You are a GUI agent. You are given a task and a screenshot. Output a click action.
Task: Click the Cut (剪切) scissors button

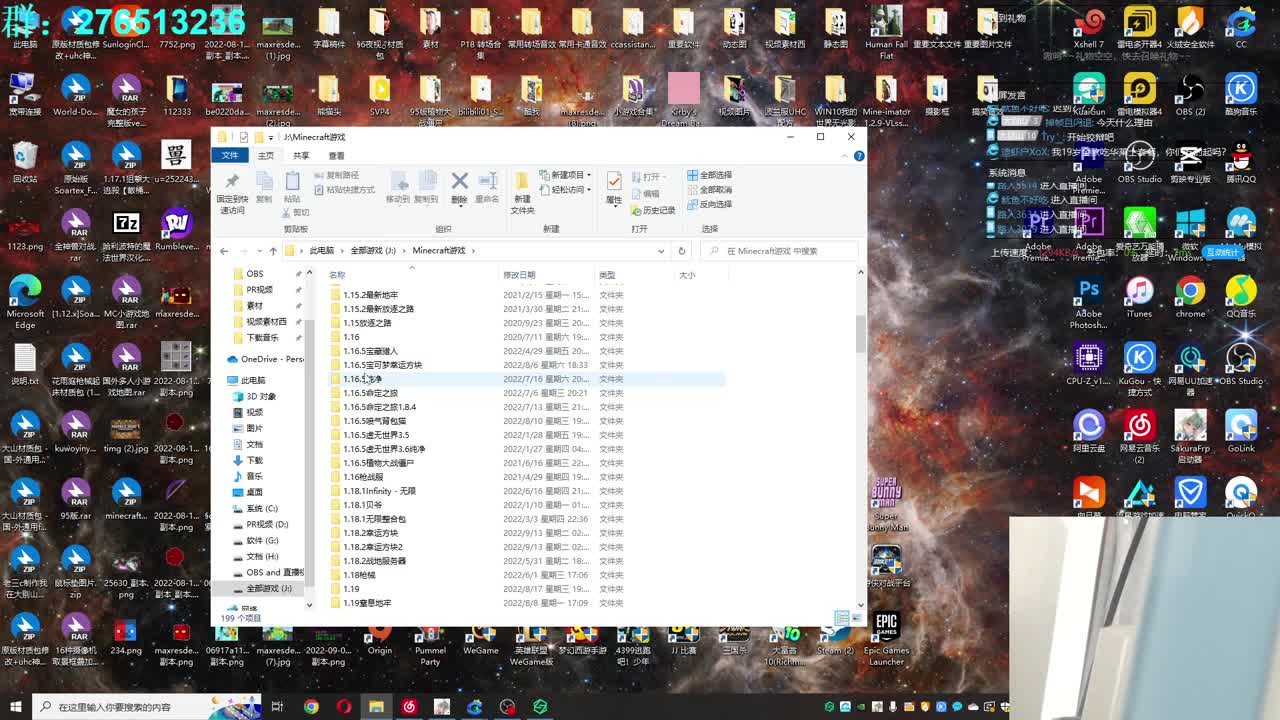(297, 212)
